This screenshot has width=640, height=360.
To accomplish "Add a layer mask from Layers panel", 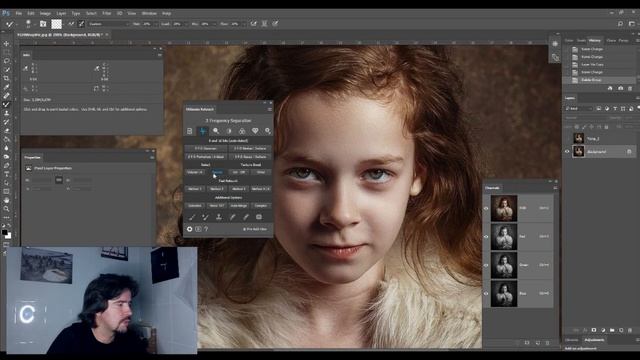I will [x=594, y=330].
